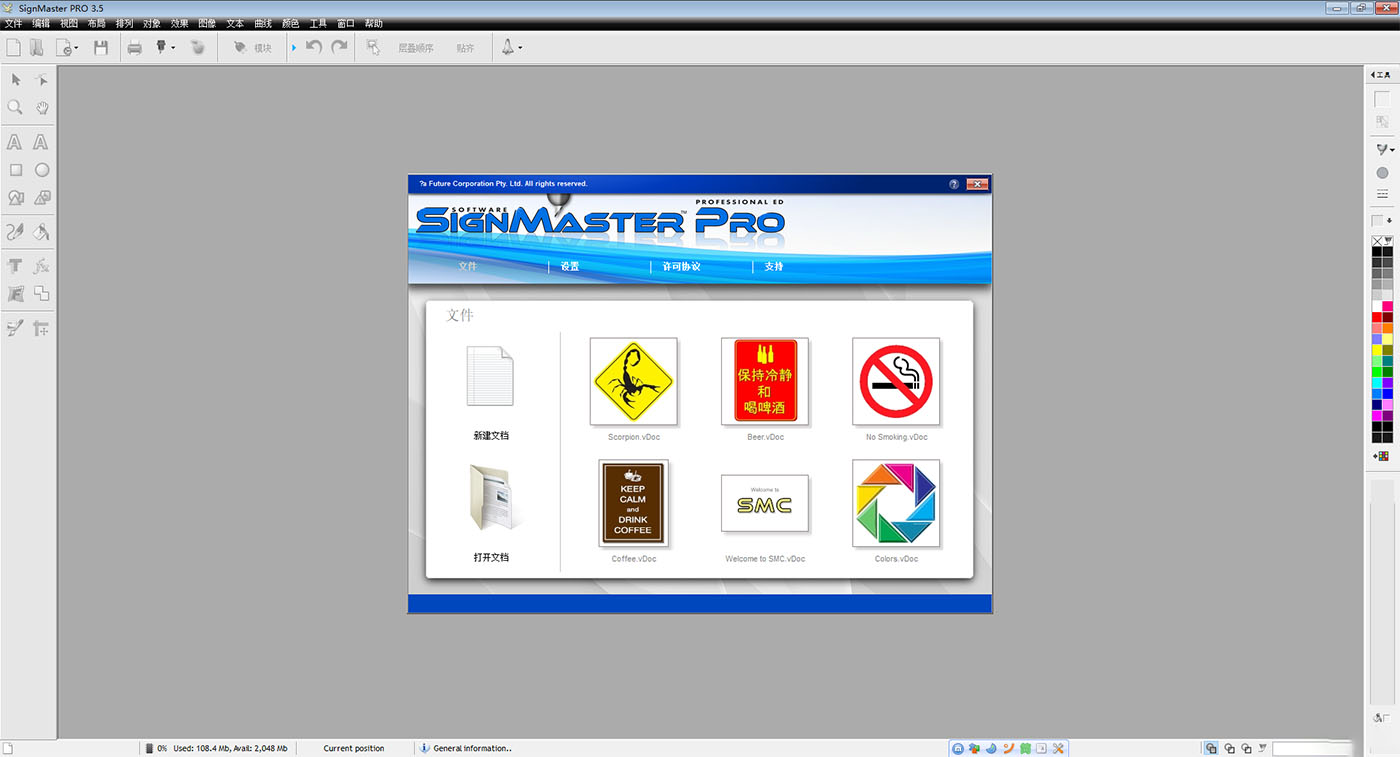Select the bold T text effects tool
This screenshot has width=1400, height=757.
15,266
